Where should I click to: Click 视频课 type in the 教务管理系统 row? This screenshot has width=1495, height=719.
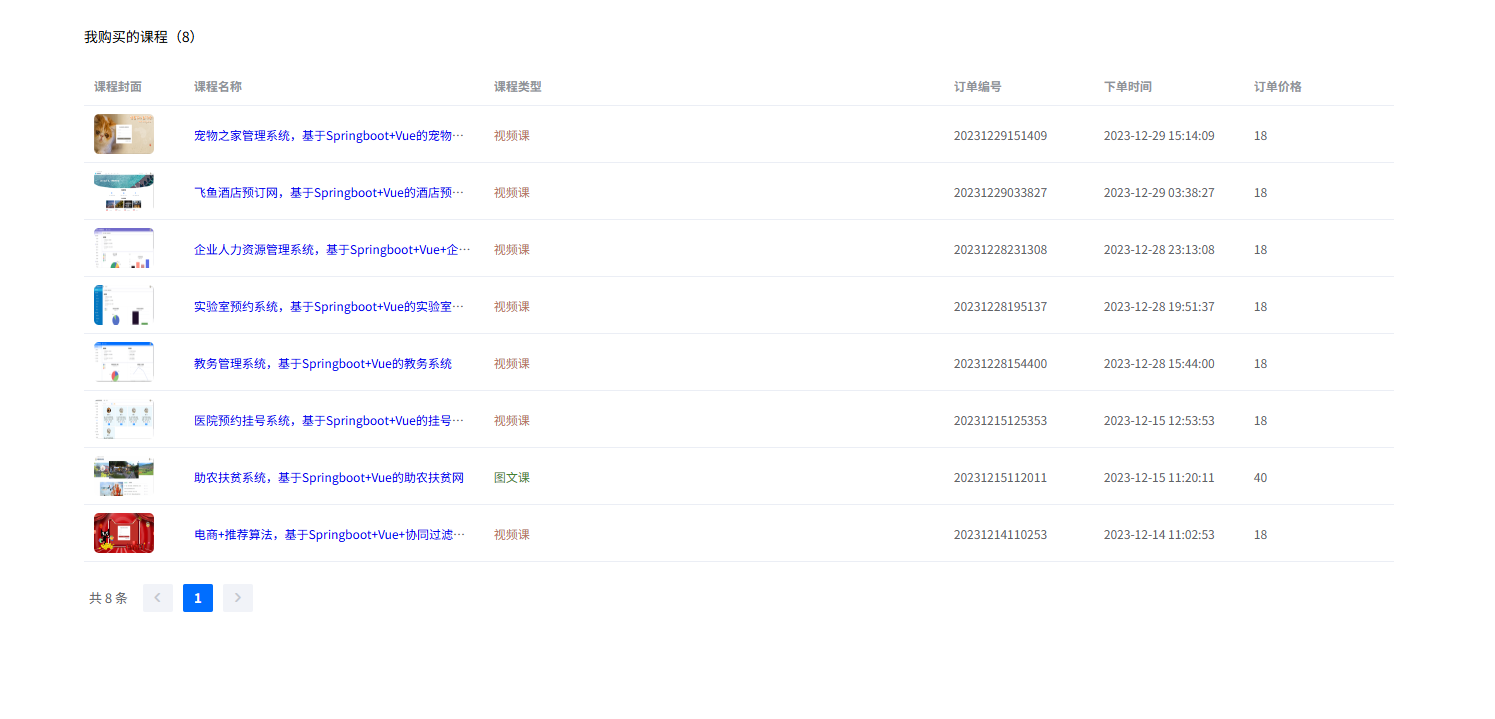(512, 363)
